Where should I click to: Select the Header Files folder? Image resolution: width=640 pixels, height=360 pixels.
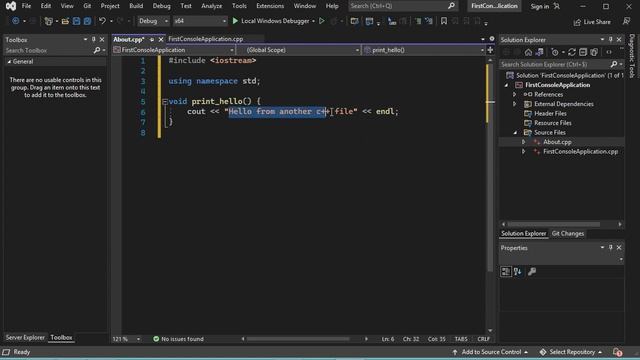[x=550, y=113]
